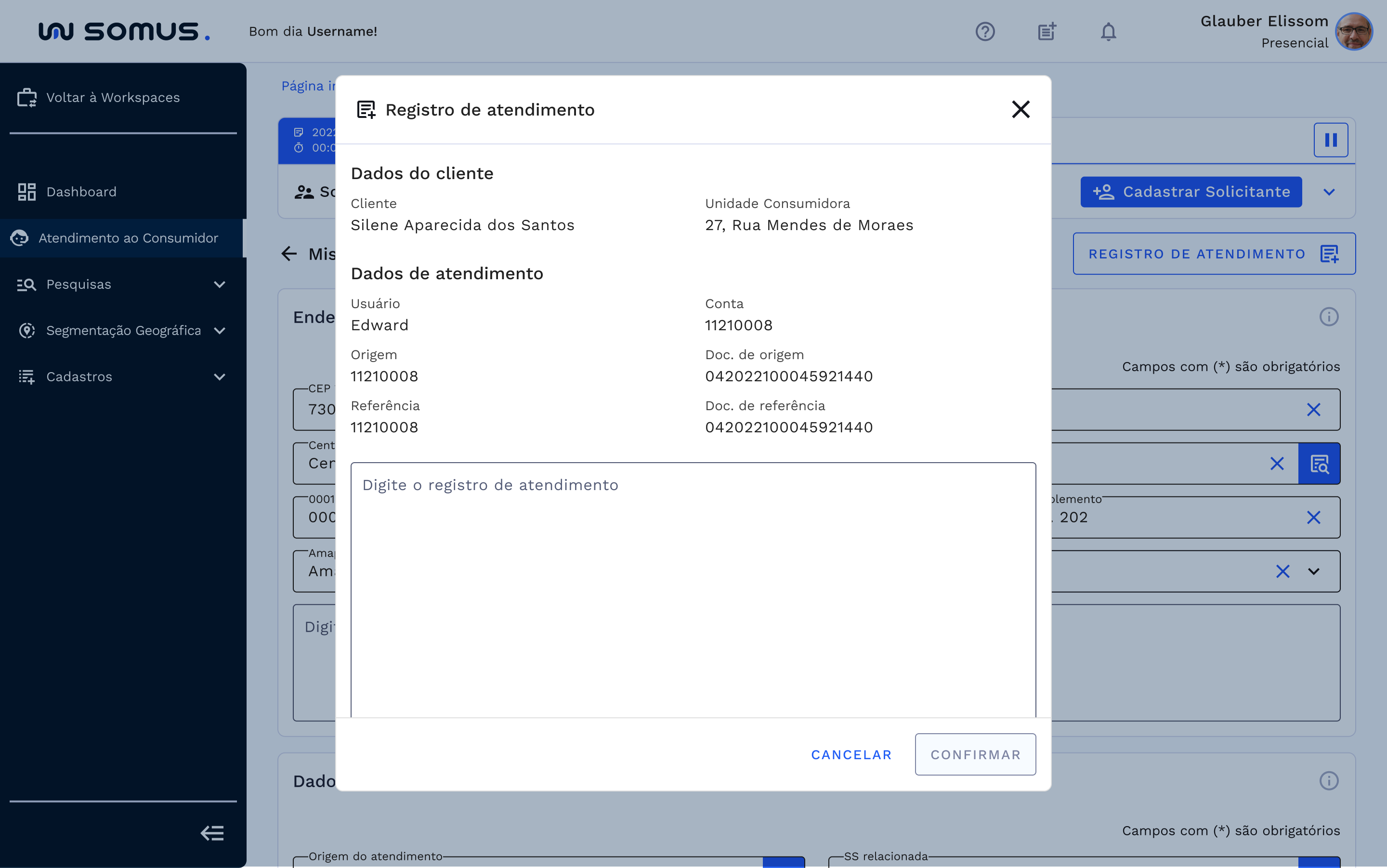Pause the attendance timer

(1331, 140)
